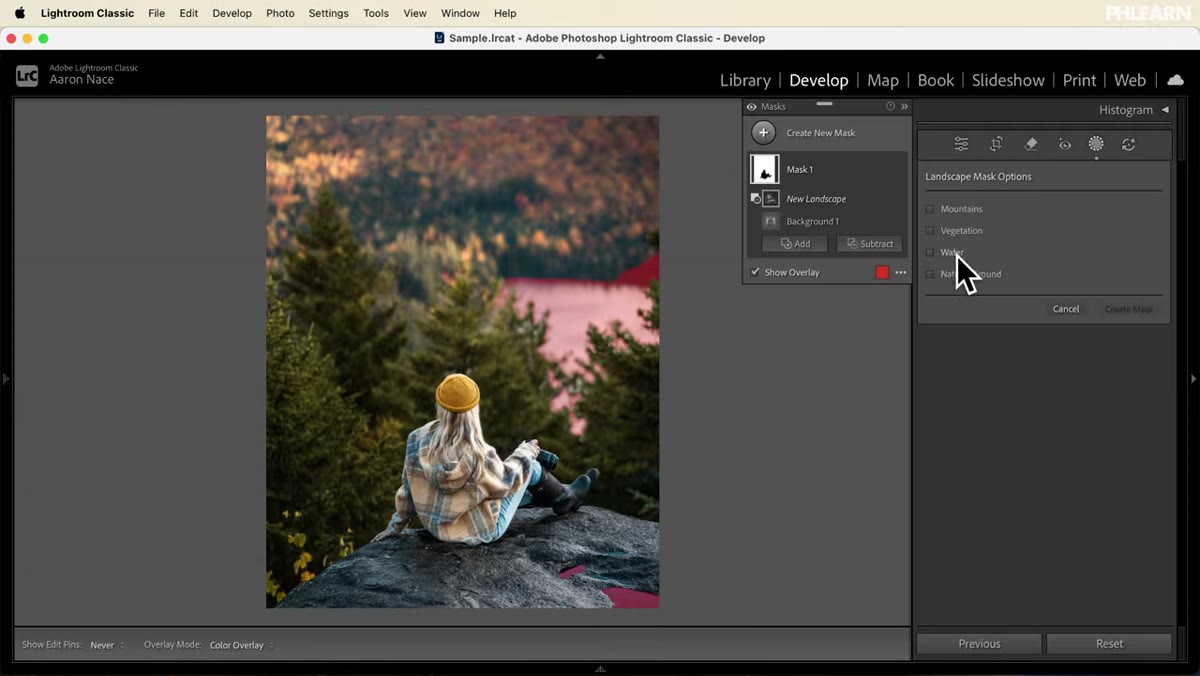The image size is (1200, 676).
Task: Cancel the Landscape Mask Options
Action: click(1066, 309)
